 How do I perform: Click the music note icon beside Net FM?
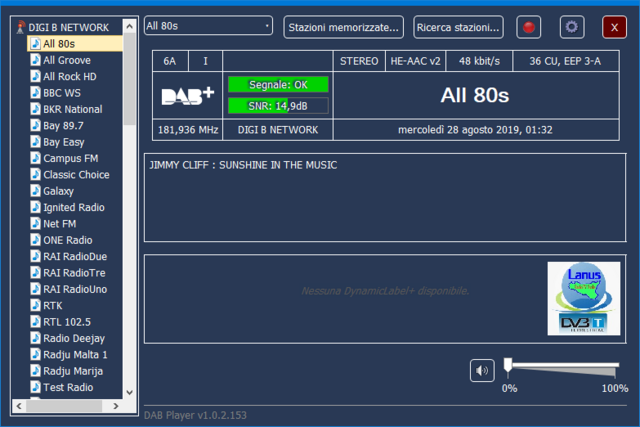36,224
